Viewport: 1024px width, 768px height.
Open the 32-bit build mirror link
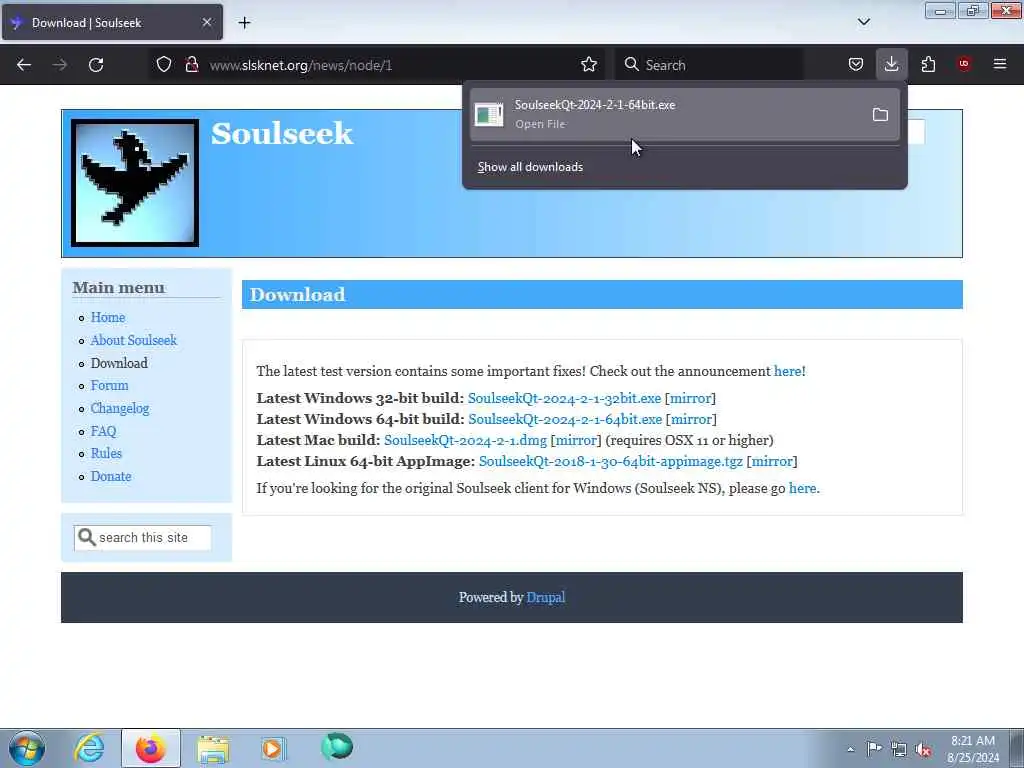tap(690, 398)
